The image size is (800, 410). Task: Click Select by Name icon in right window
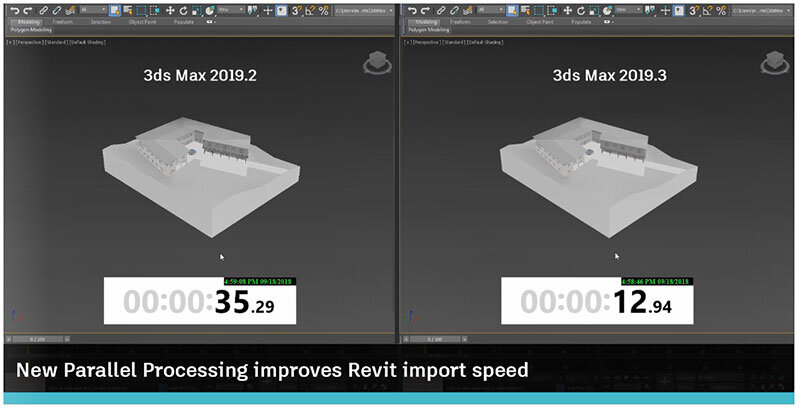525,11
